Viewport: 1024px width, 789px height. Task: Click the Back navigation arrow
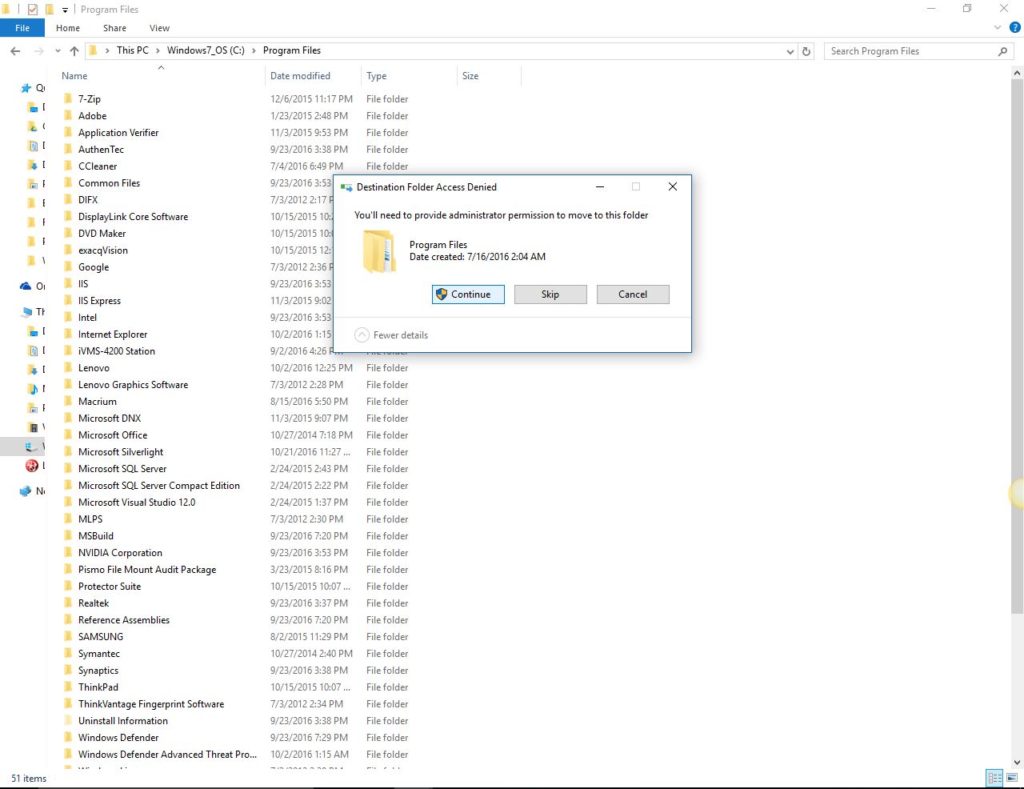(x=15, y=50)
